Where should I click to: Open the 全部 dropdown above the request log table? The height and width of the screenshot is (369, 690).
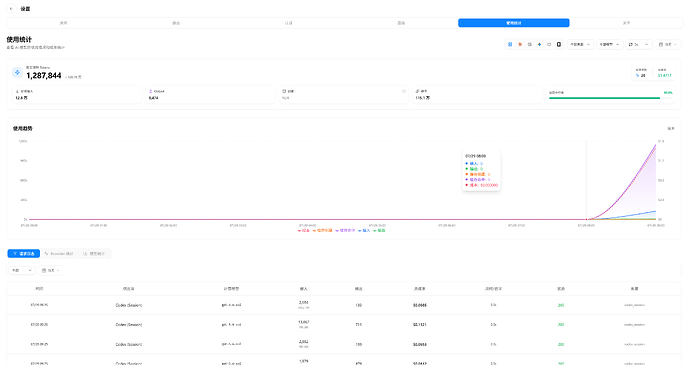point(22,270)
